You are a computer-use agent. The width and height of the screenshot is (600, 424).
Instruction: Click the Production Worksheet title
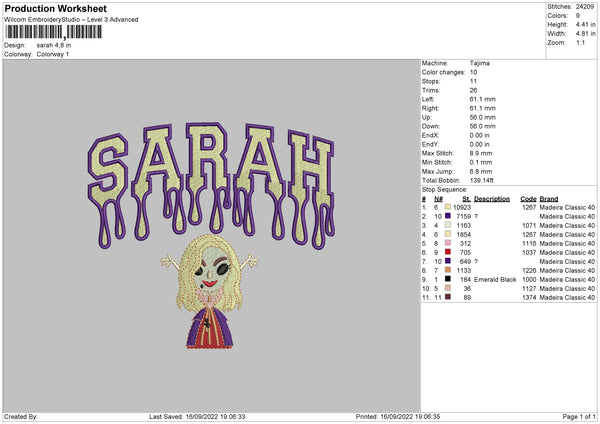point(54,8)
